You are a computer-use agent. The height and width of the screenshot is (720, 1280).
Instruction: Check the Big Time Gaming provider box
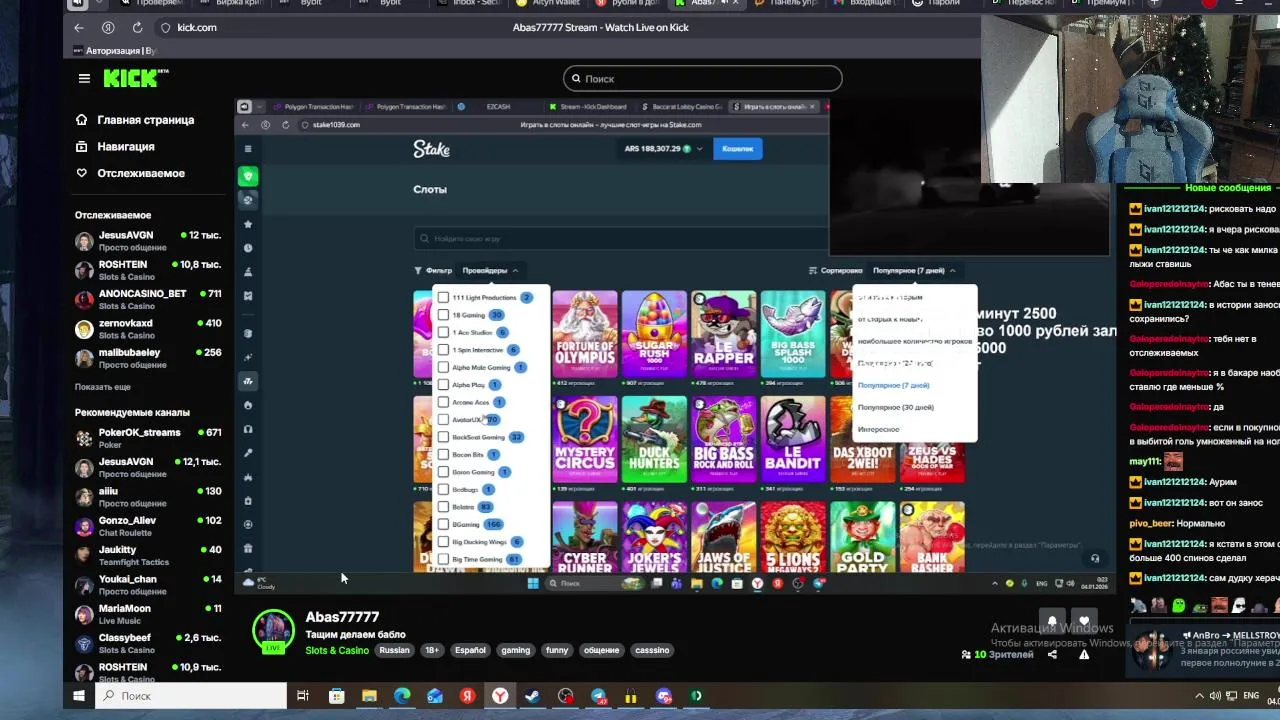point(443,559)
